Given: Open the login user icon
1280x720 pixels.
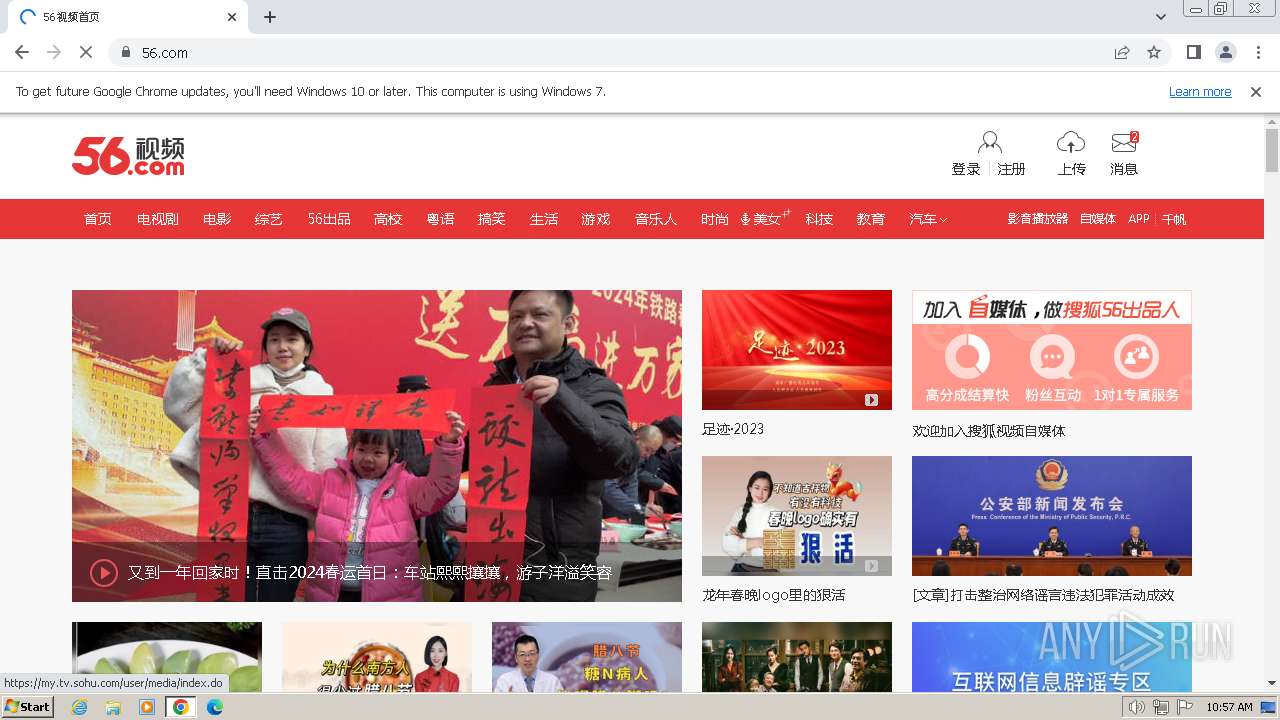Looking at the screenshot, I should 990,142.
